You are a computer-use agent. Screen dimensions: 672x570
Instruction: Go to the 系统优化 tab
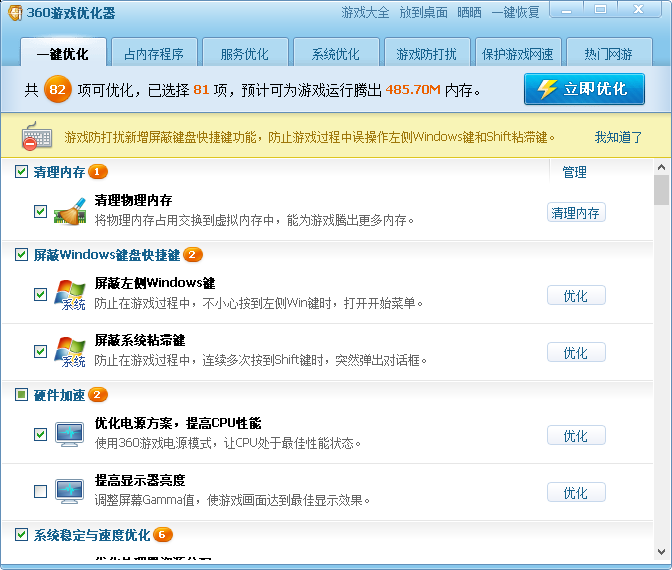click(x=336, y=53)
